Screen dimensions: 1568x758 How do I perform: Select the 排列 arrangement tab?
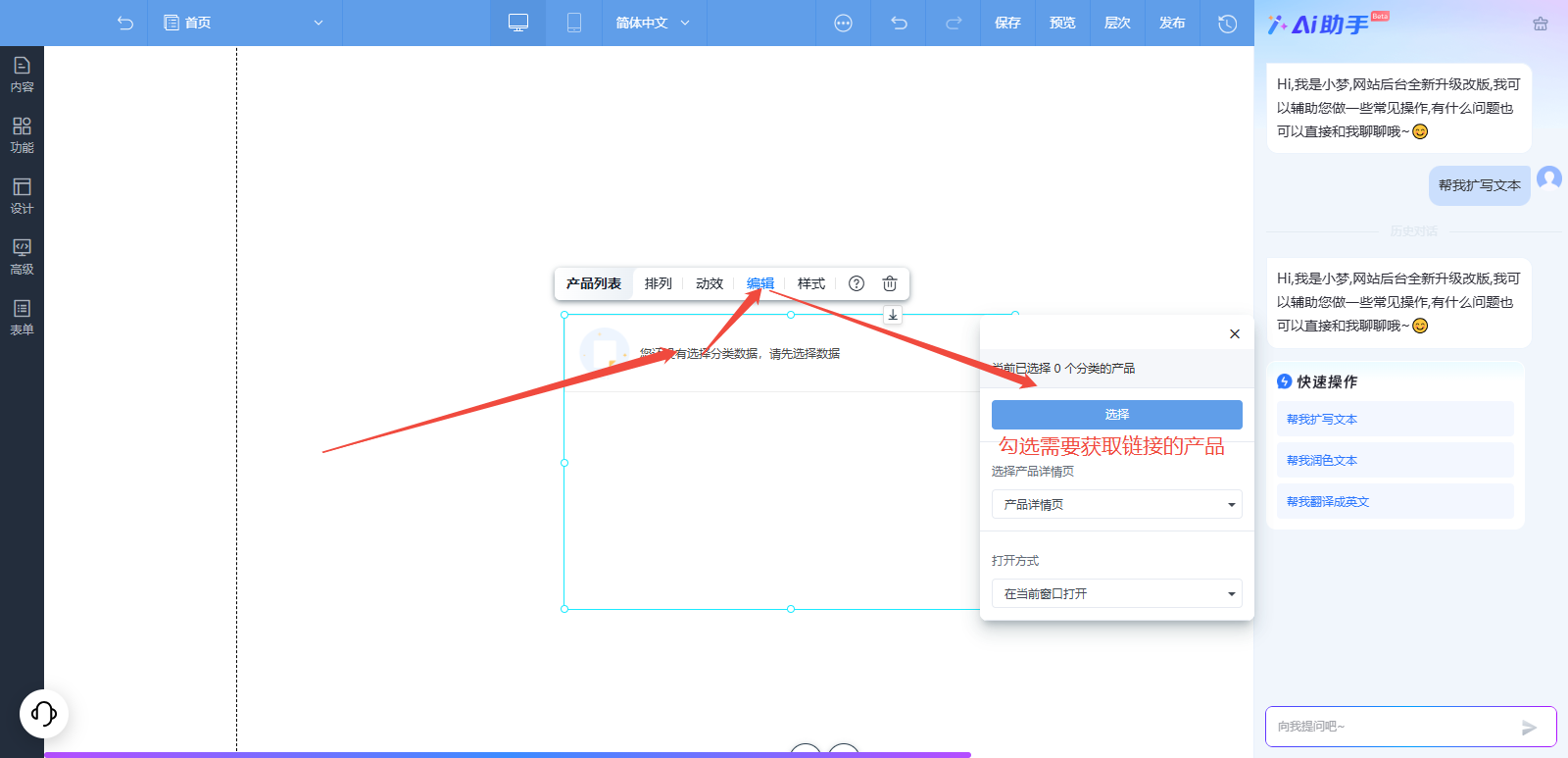658,283
